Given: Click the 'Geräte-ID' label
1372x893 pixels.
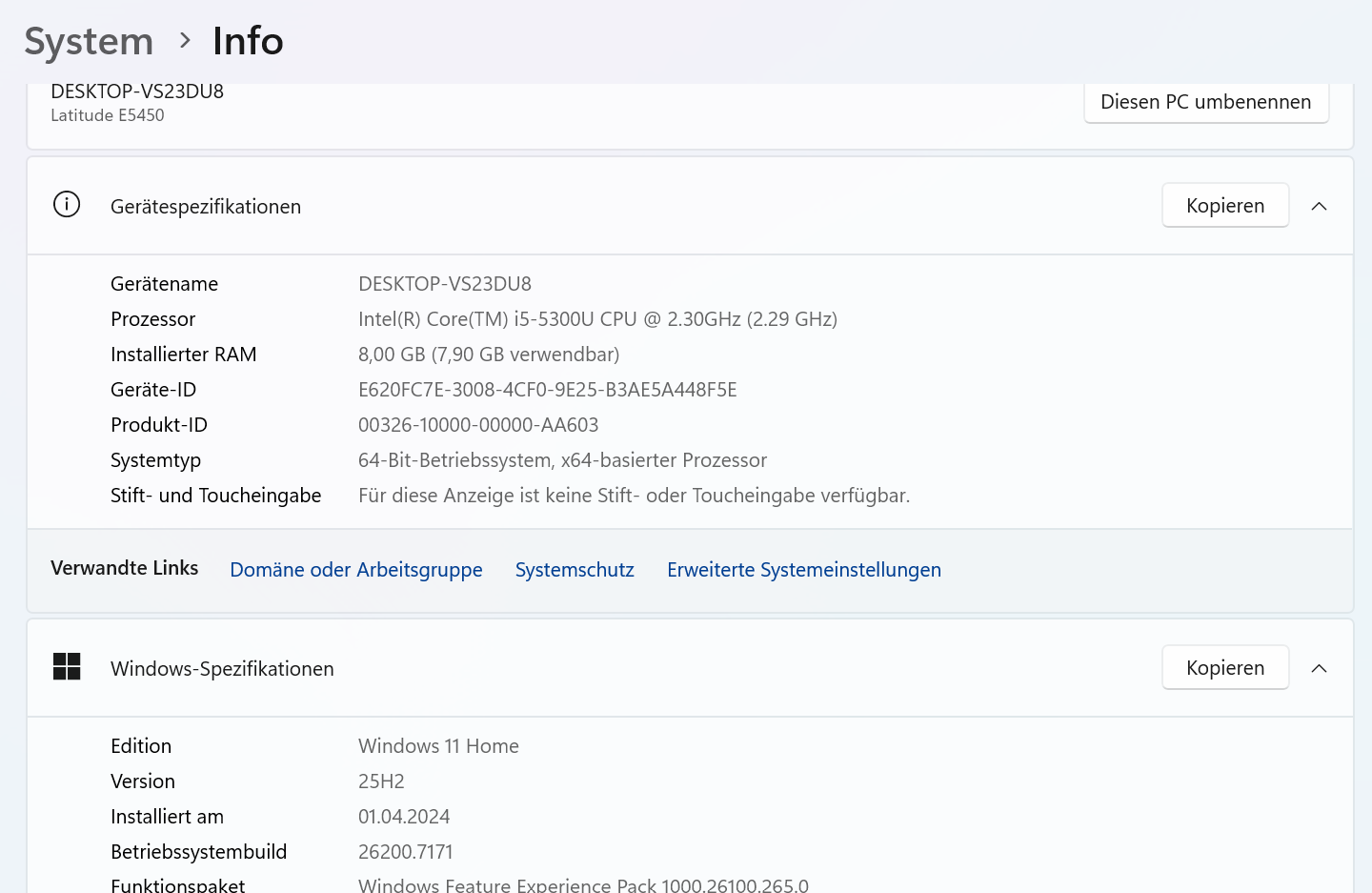Looking at the screenshot, I should [x=153, y=390].
